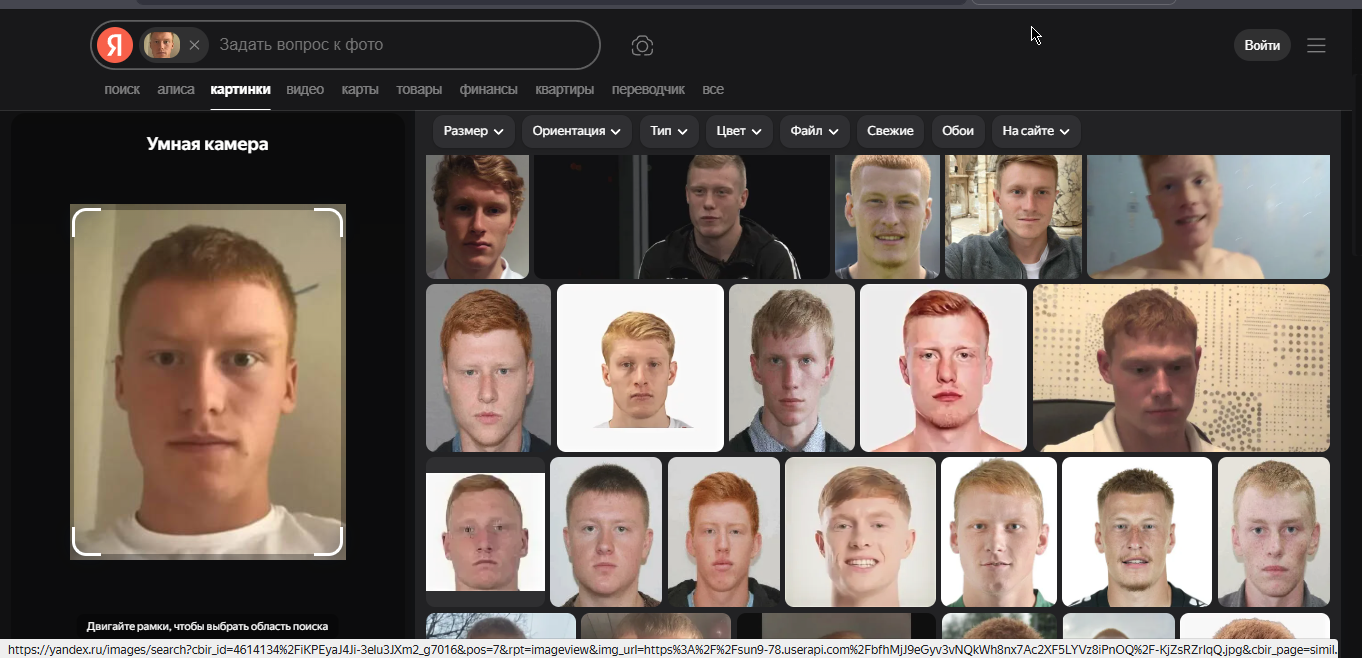
Task: Expand the Тип filter dropdown
Action: 669,131
